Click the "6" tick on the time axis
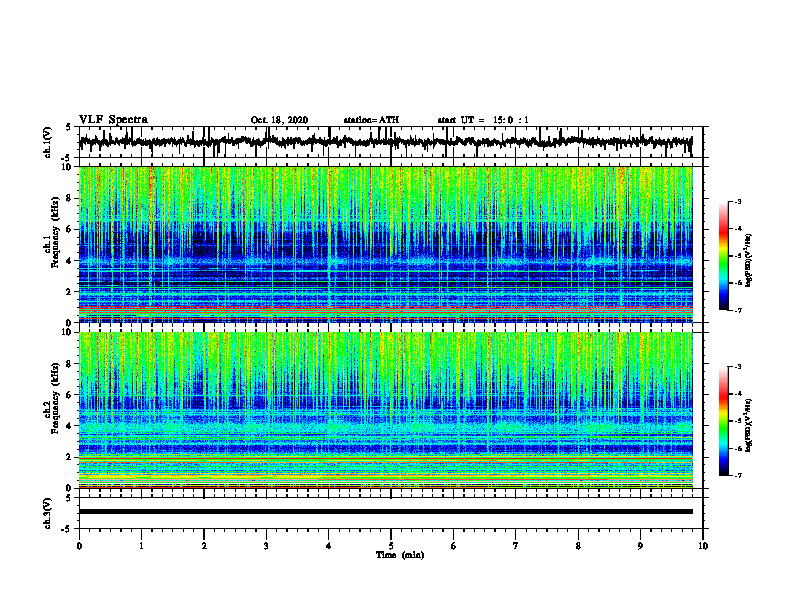792x612 pixels. point(454,546)
